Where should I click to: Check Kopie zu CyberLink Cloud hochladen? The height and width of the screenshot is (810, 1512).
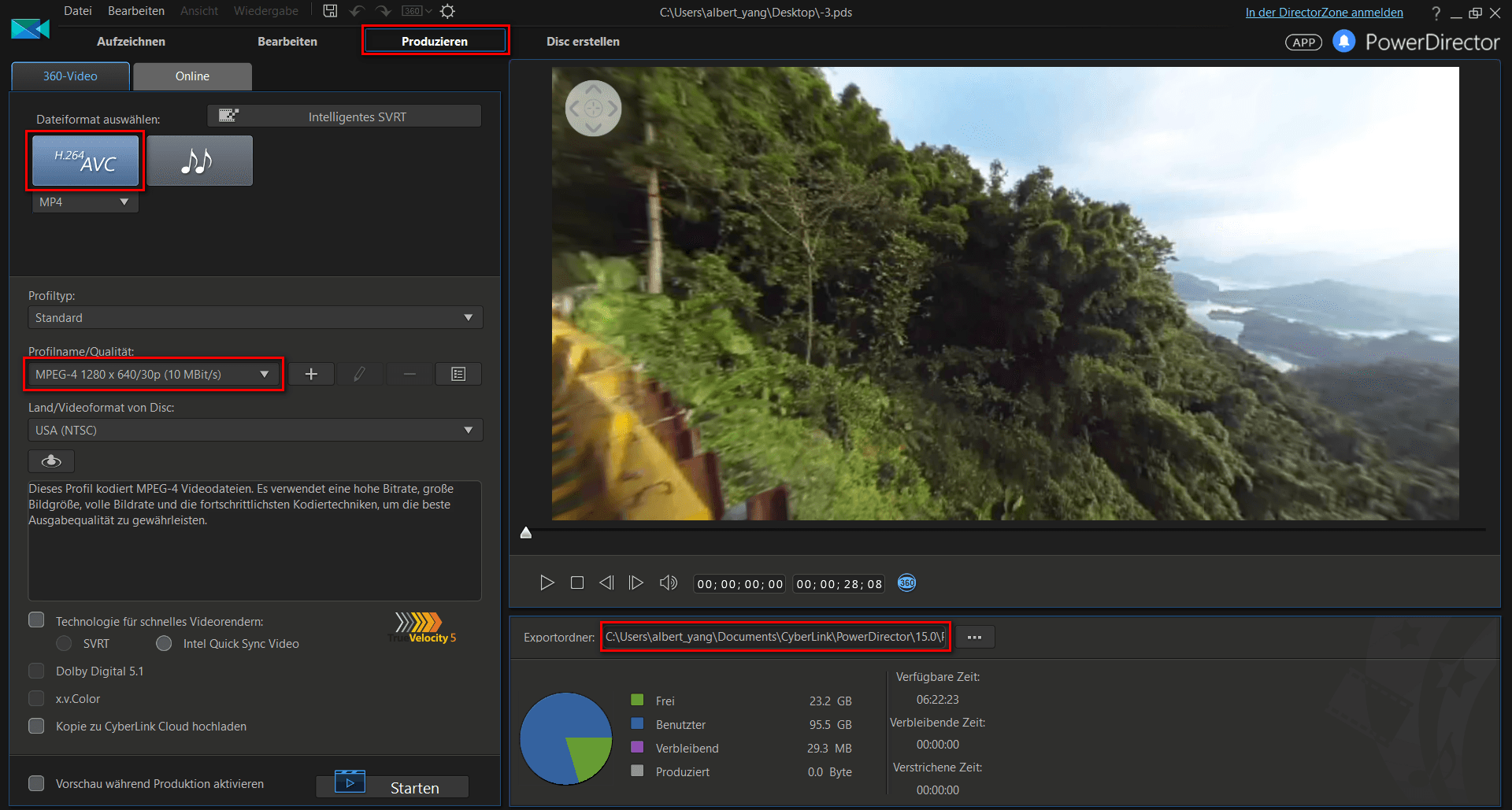point(36,726)
